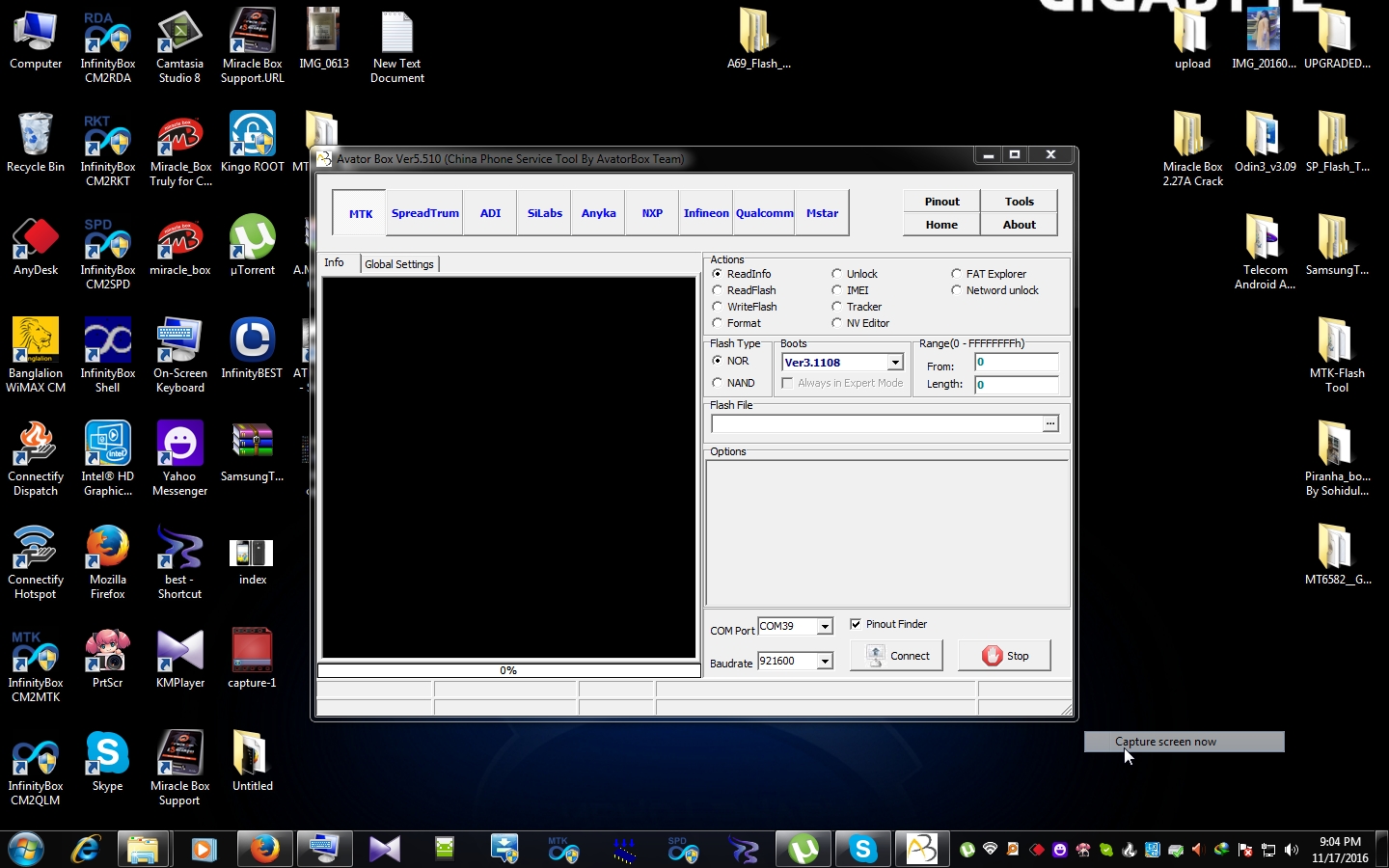The image size is (1389, 868).
Task: Open the SpreadTrum platform tab
Action: tap(425, 213)
